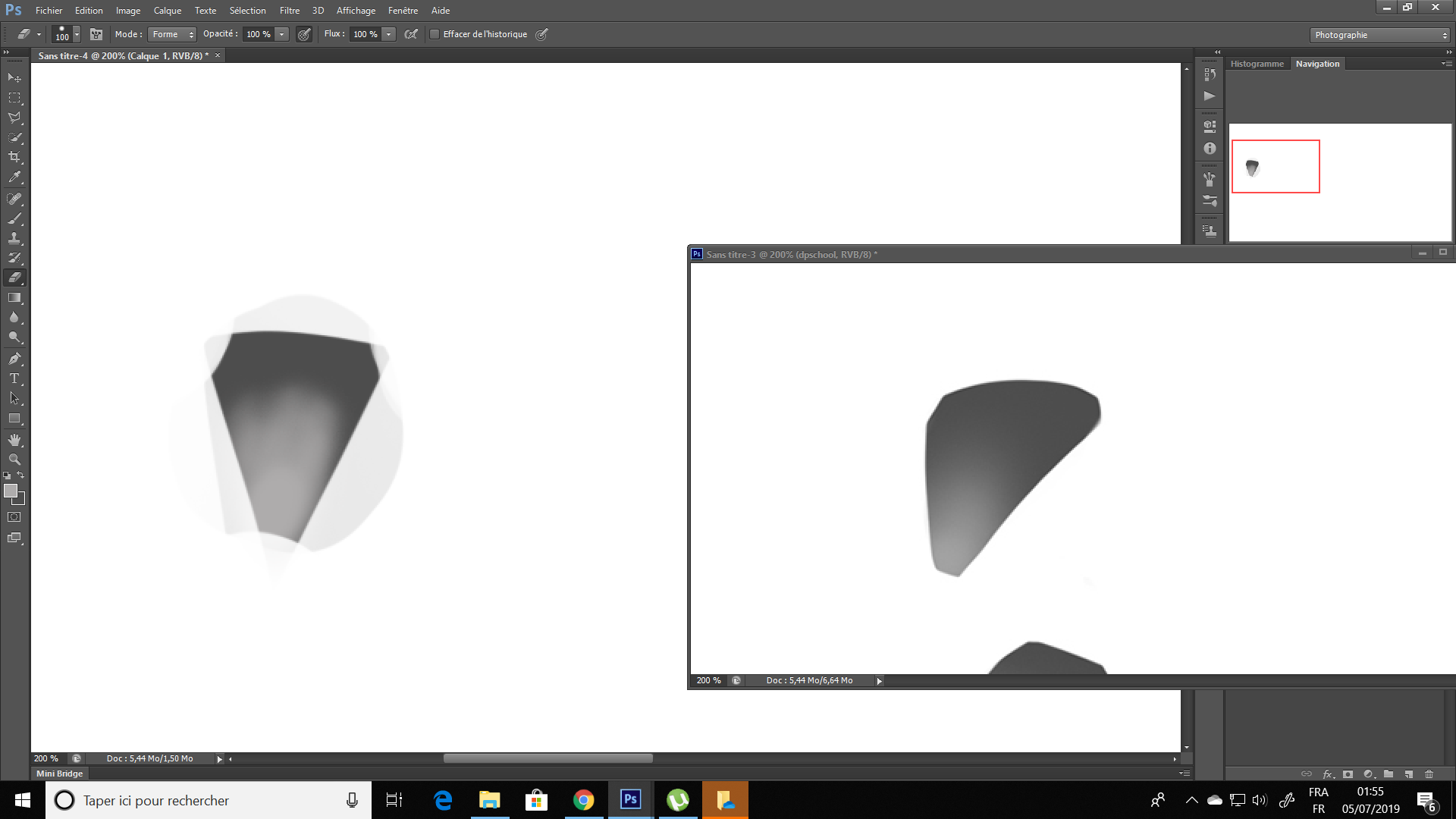
Task: Switch to the Histogramme tab
Action: (1257, 64)
